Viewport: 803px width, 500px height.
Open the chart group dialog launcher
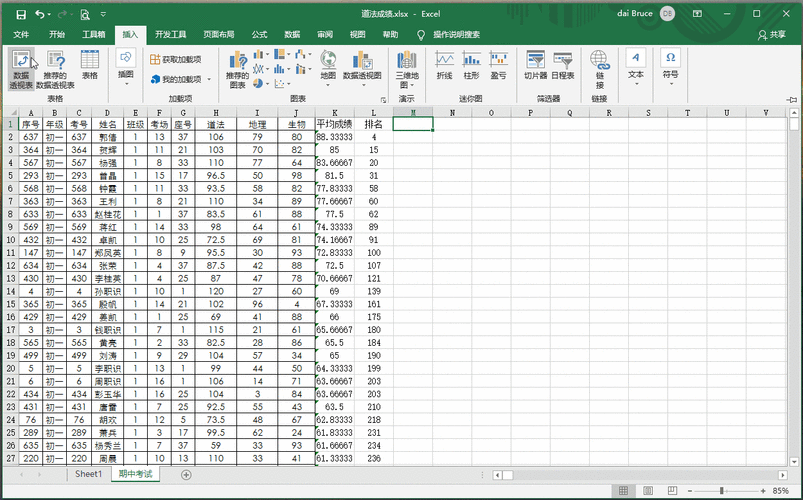383,99
